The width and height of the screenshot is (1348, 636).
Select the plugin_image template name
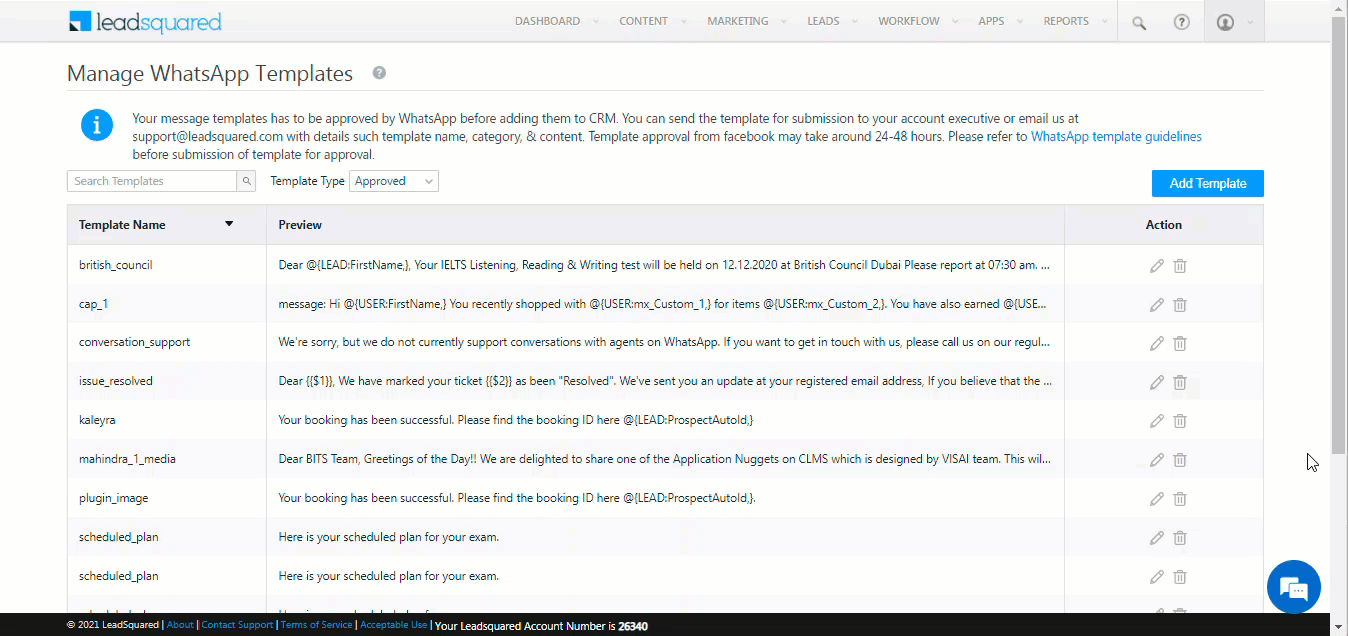tap(113, 498)
